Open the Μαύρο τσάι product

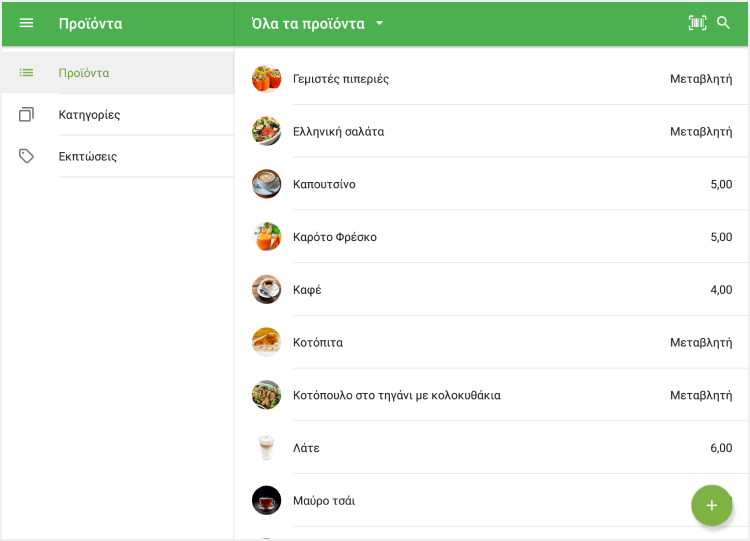point(324,501)
